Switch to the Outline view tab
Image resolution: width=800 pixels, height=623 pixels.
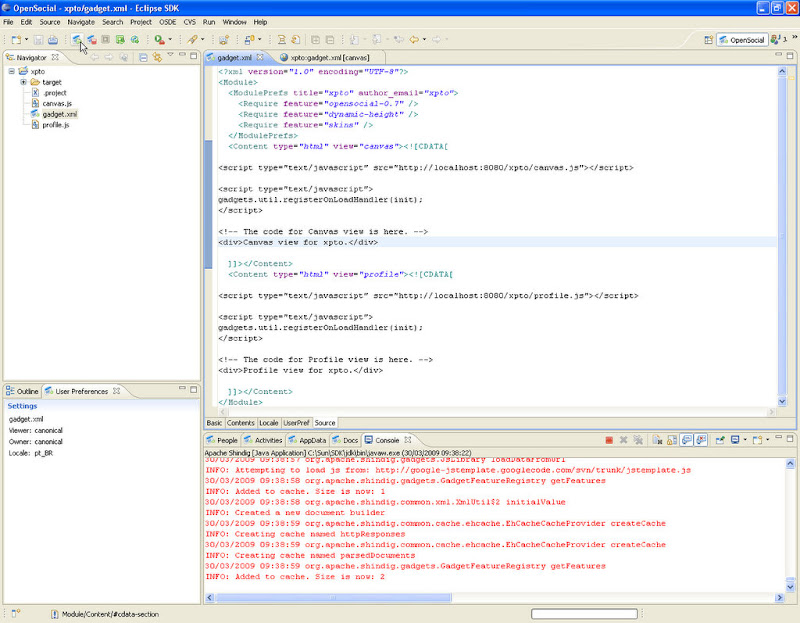coord(22,391)
